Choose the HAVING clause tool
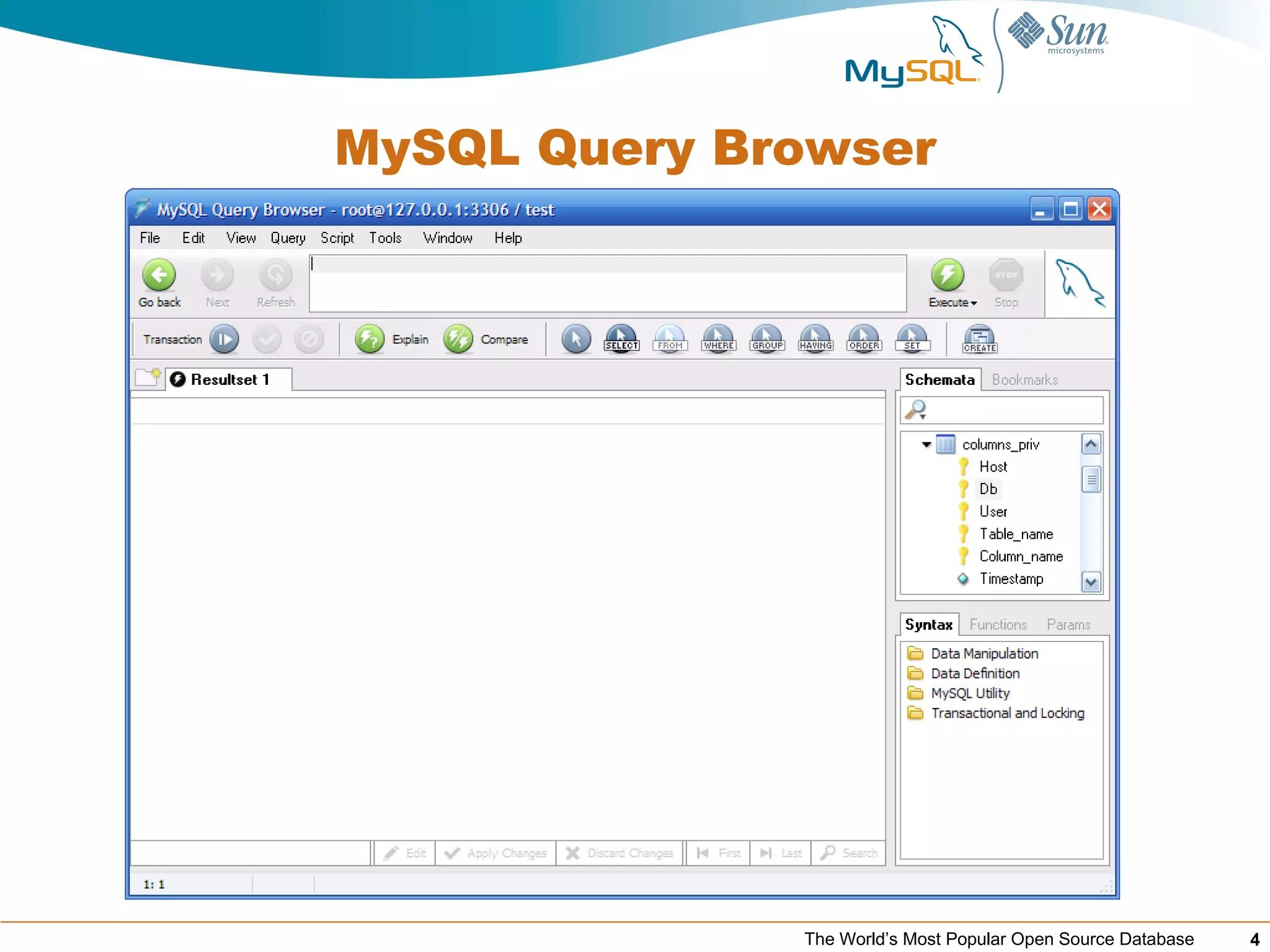1270x952 pixels. (x=815, y=339)
